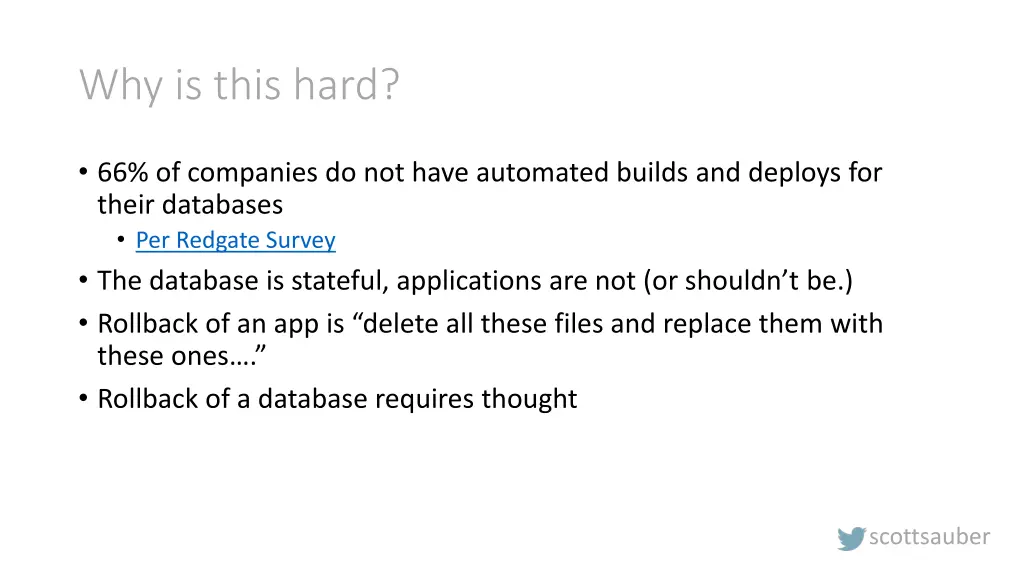Click 'Rollback of a database requires thought'

(337, 399)
